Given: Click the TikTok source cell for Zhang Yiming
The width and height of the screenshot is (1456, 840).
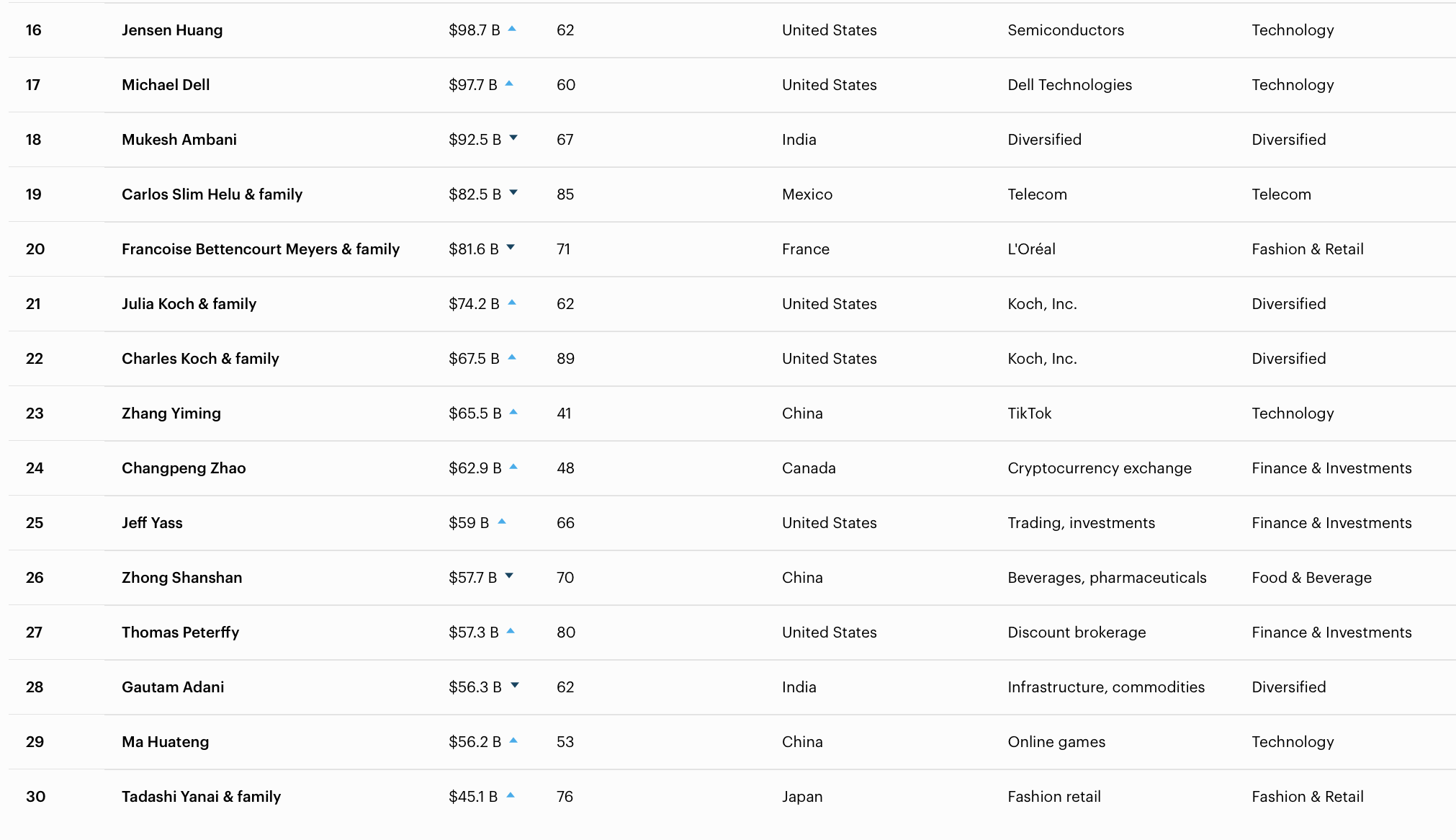Looking at the screenshot, I should pos(1029,414).
